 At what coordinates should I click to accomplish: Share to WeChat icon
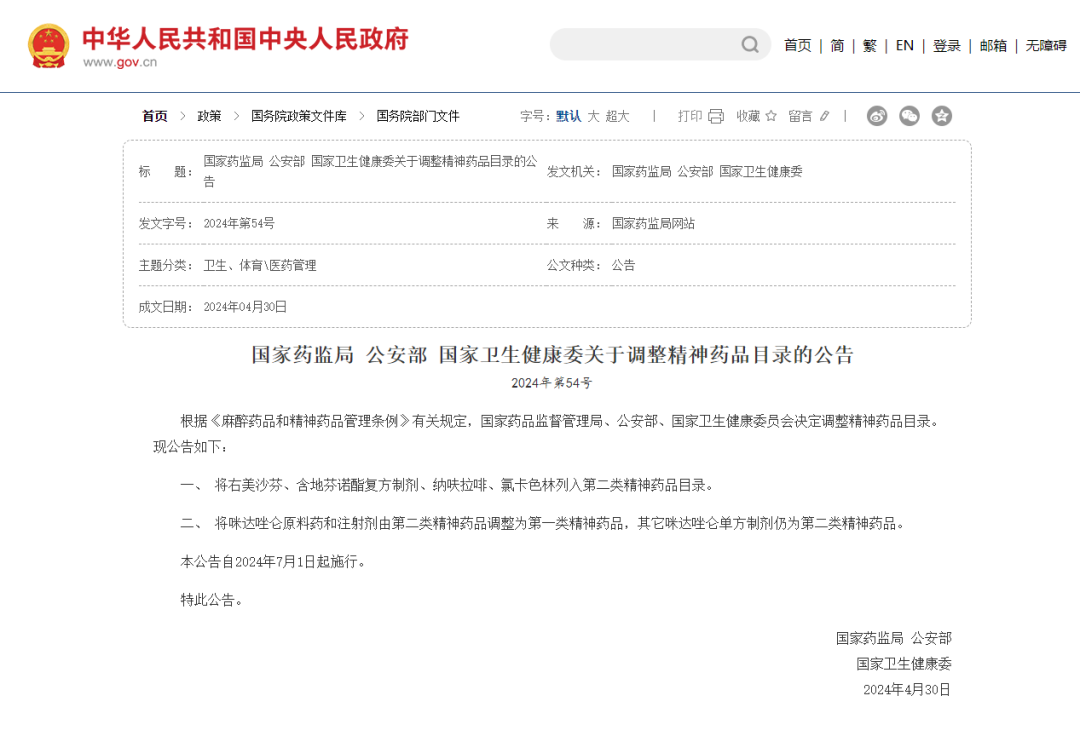pos(909,116)
